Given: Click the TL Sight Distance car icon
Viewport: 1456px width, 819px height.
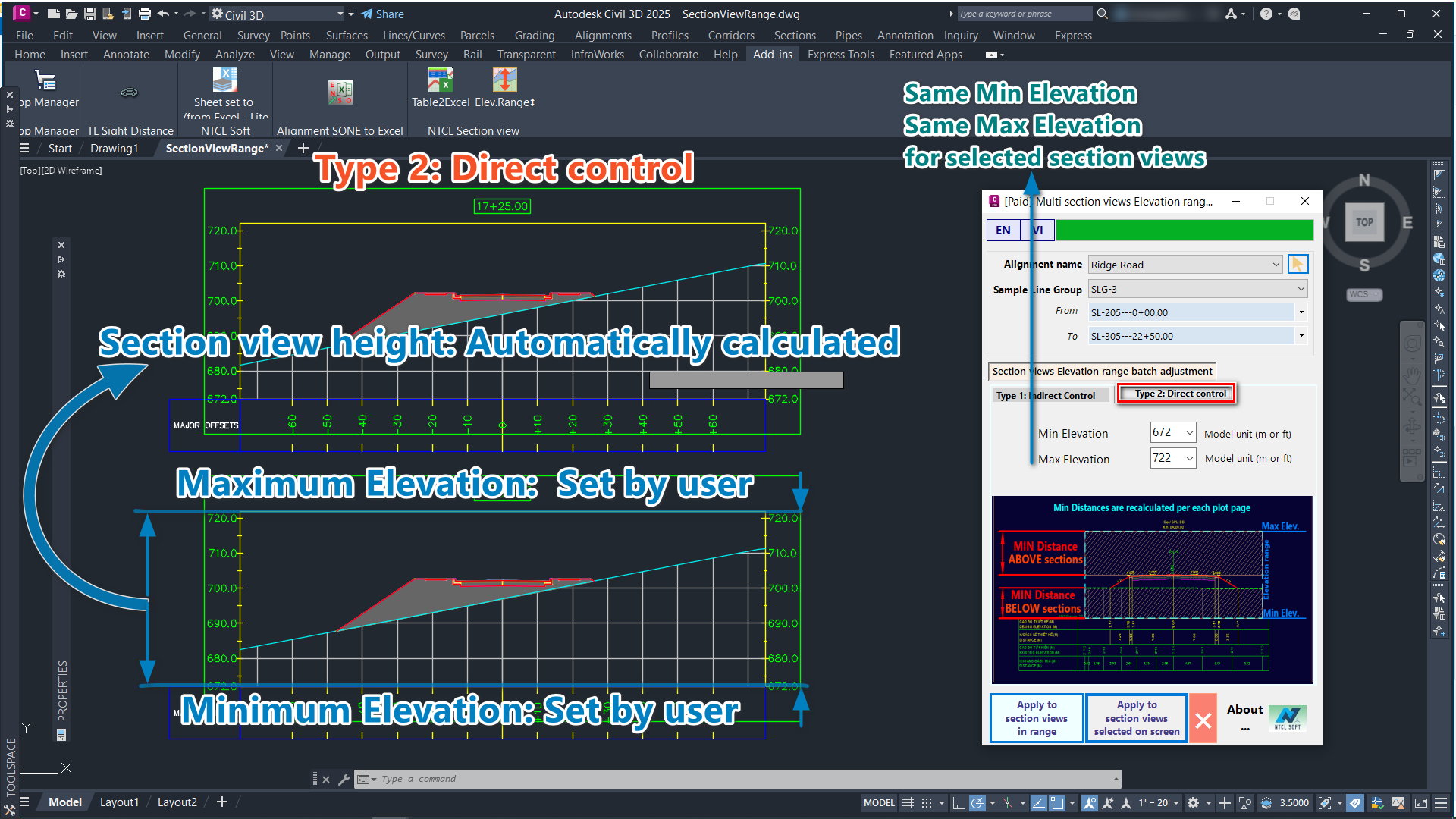Looking at the screenshot, I should 129,93.
